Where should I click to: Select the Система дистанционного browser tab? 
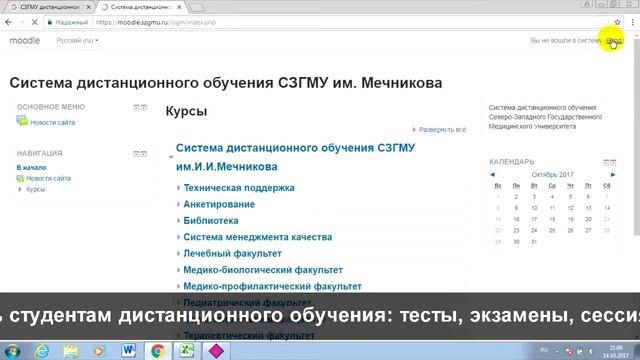point(140,7)
